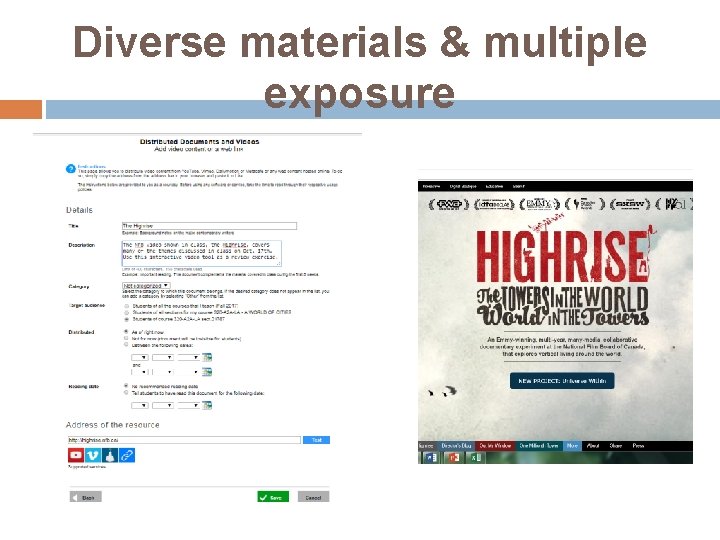The height and width of the screenshot is (540, 720).
Task: Click the FWA award laurel badge
Action: [x=449, y=204]
